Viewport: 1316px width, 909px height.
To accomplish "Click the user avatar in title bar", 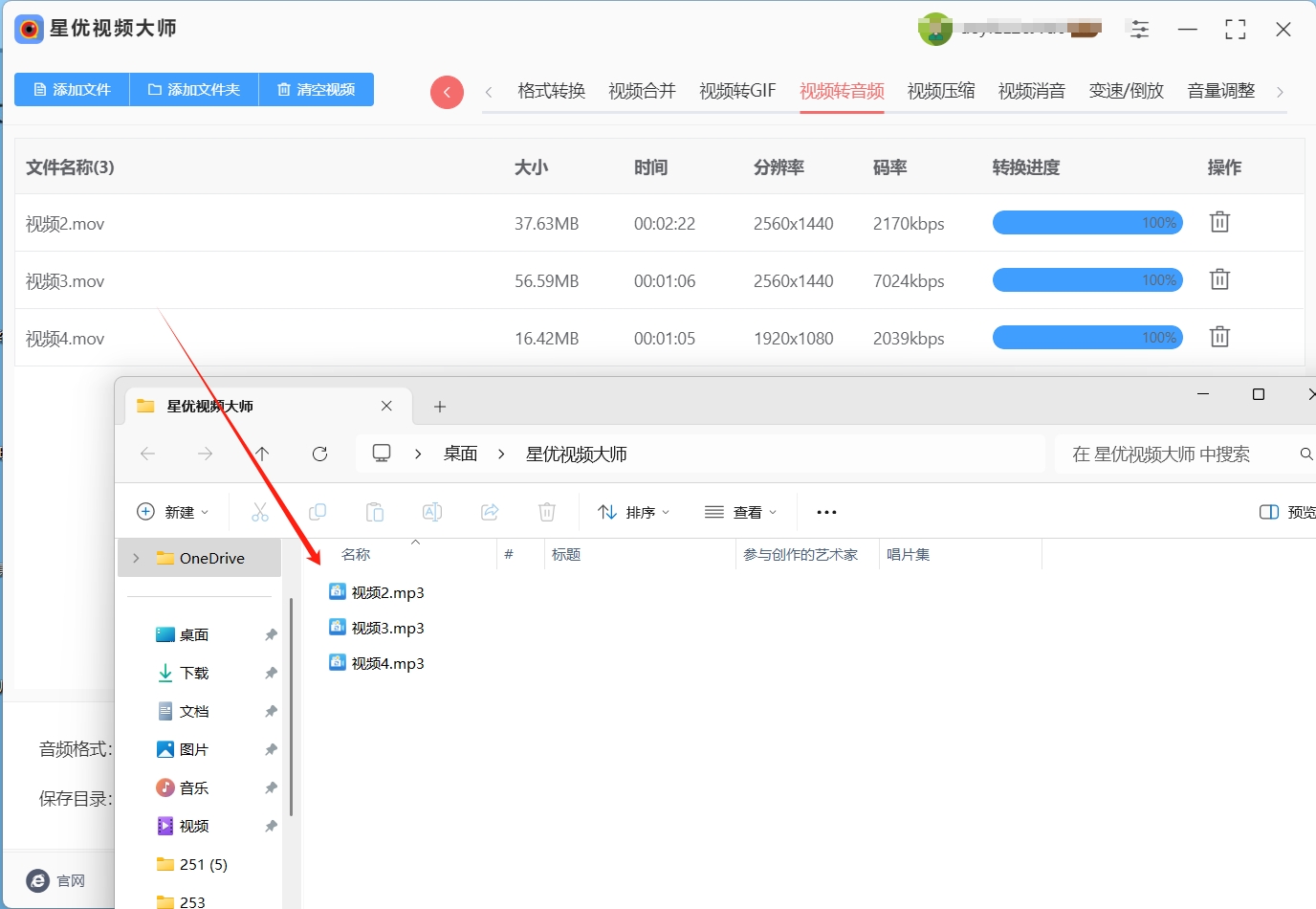I will [x=934, y=29].
